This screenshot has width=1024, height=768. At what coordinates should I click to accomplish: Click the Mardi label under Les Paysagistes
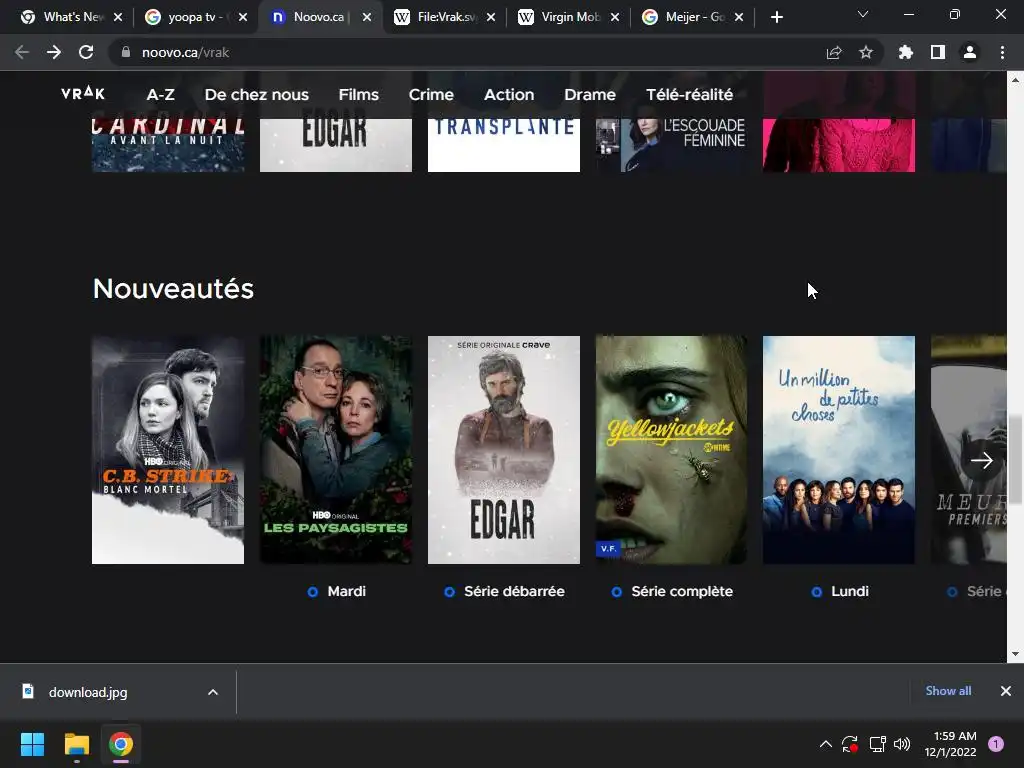tap(346, 591)
